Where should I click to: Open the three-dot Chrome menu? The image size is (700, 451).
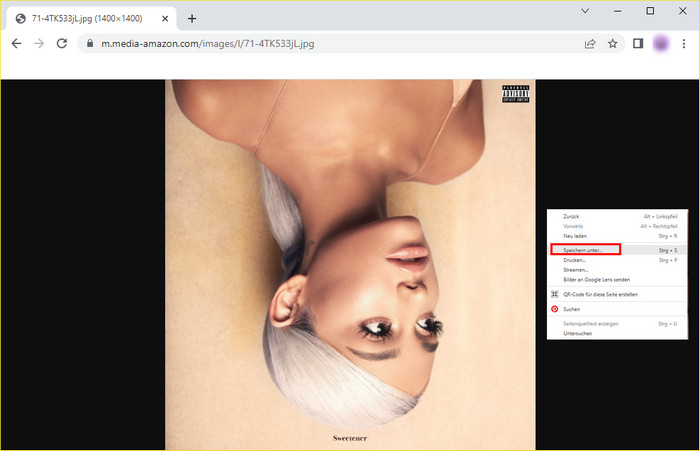[683, 43]
